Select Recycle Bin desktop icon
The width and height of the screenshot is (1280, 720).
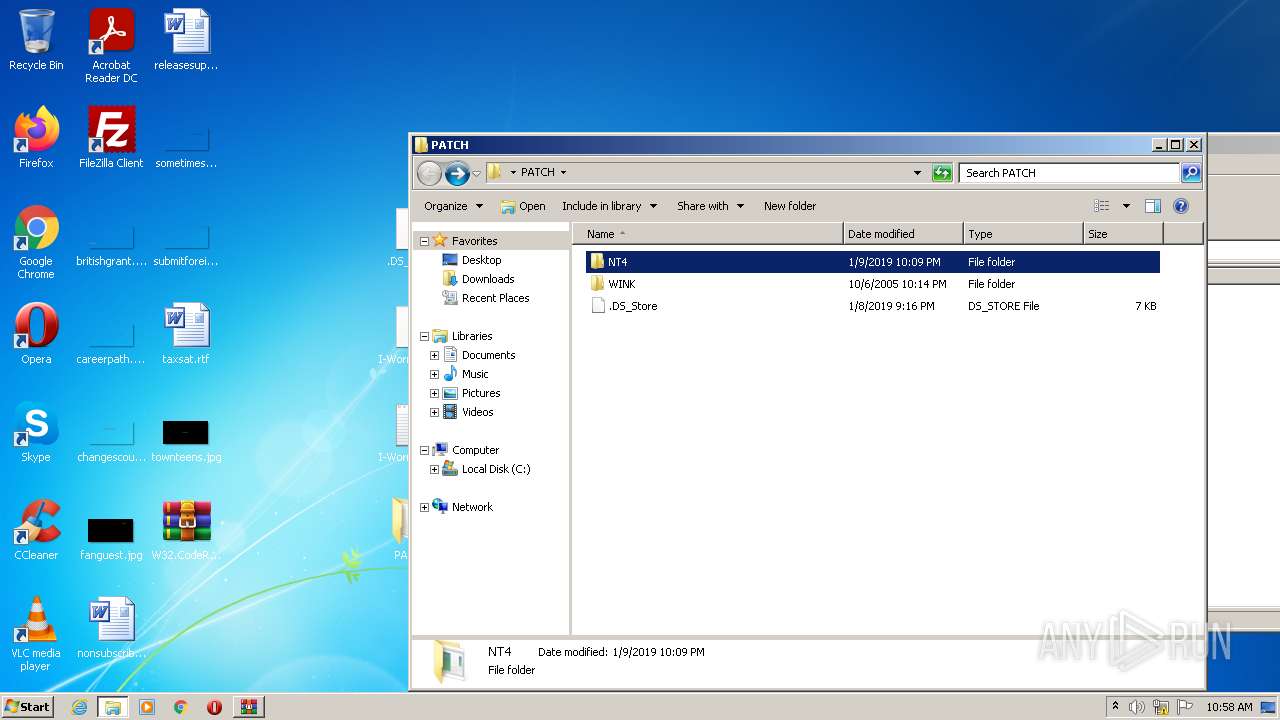36,41
